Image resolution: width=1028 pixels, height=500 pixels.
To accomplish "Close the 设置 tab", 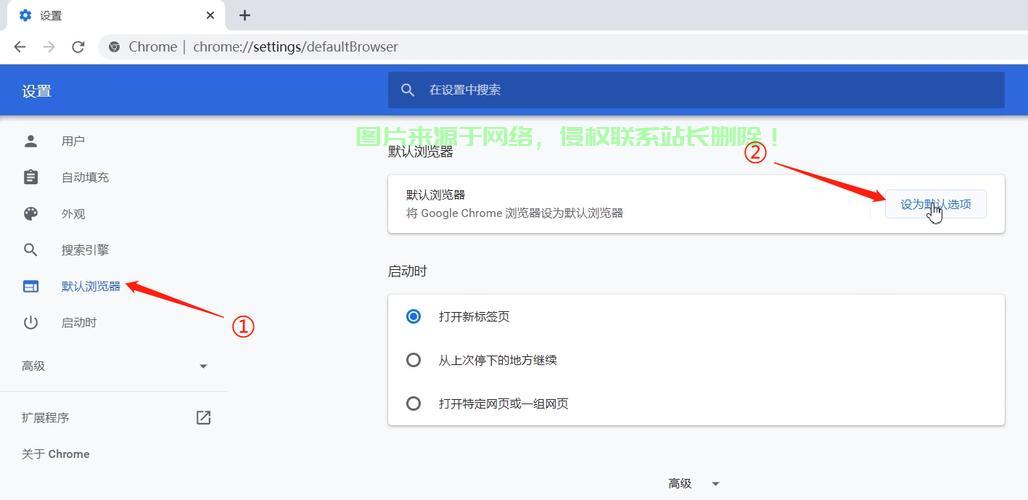I will click(x=210, y=15).
